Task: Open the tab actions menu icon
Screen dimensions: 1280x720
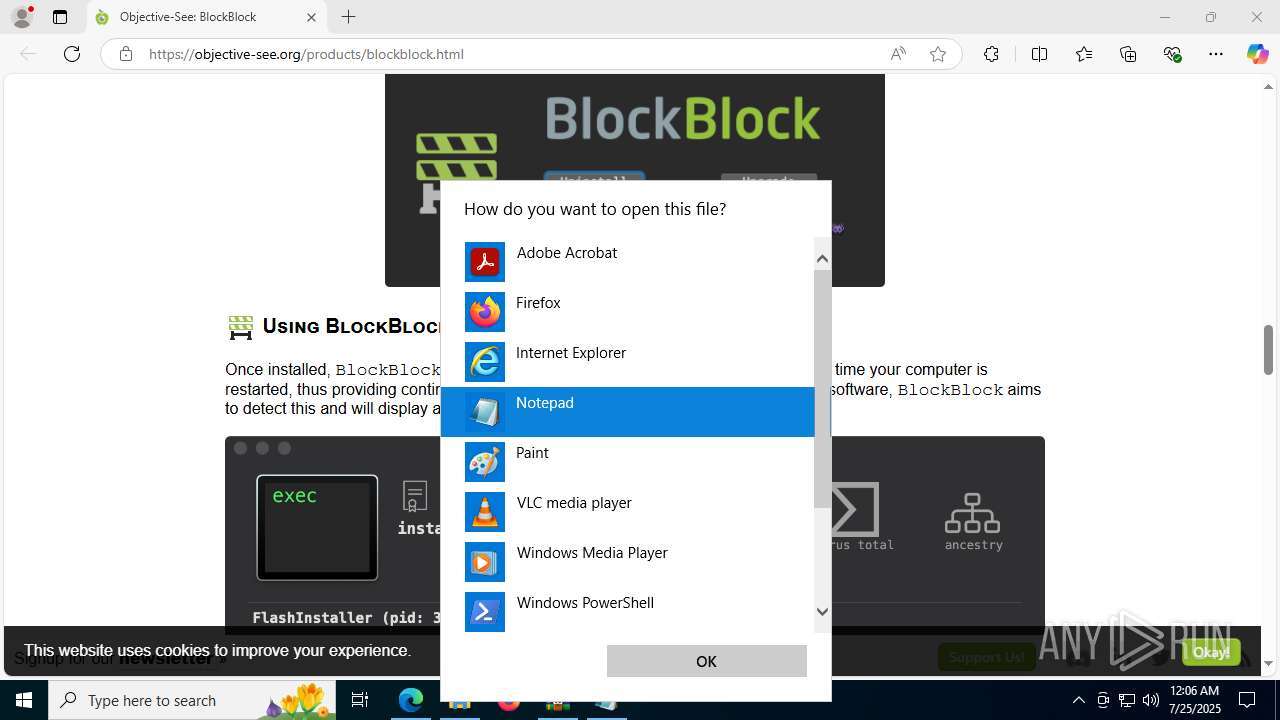Action: pyautogui.click(x=60, y=17)
